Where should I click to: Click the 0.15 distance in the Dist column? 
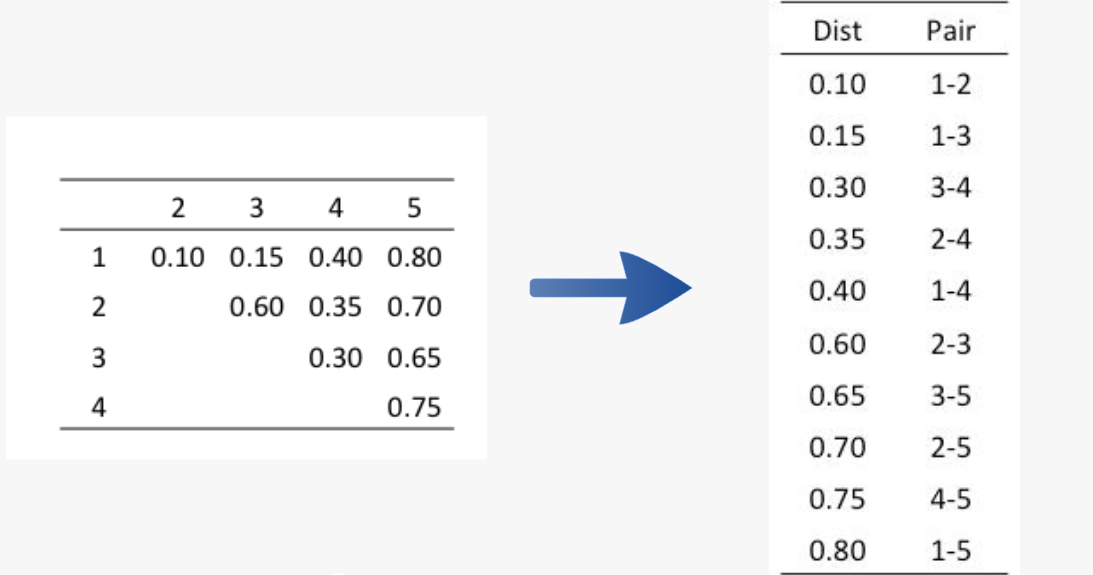(x=837, y=136)
